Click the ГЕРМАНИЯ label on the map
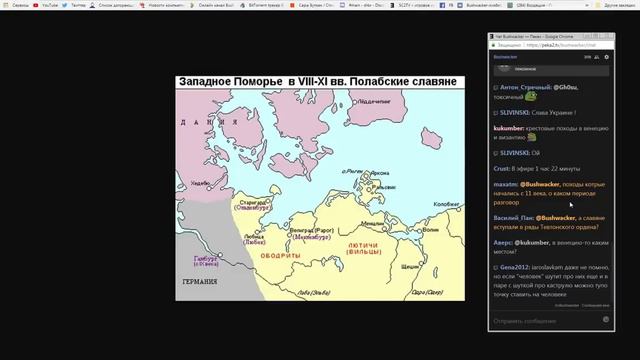 [200, 282]
